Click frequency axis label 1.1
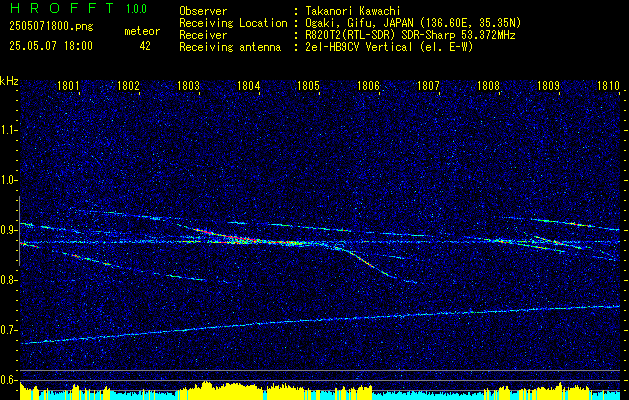The image size is (629, 400). [8, 130]
